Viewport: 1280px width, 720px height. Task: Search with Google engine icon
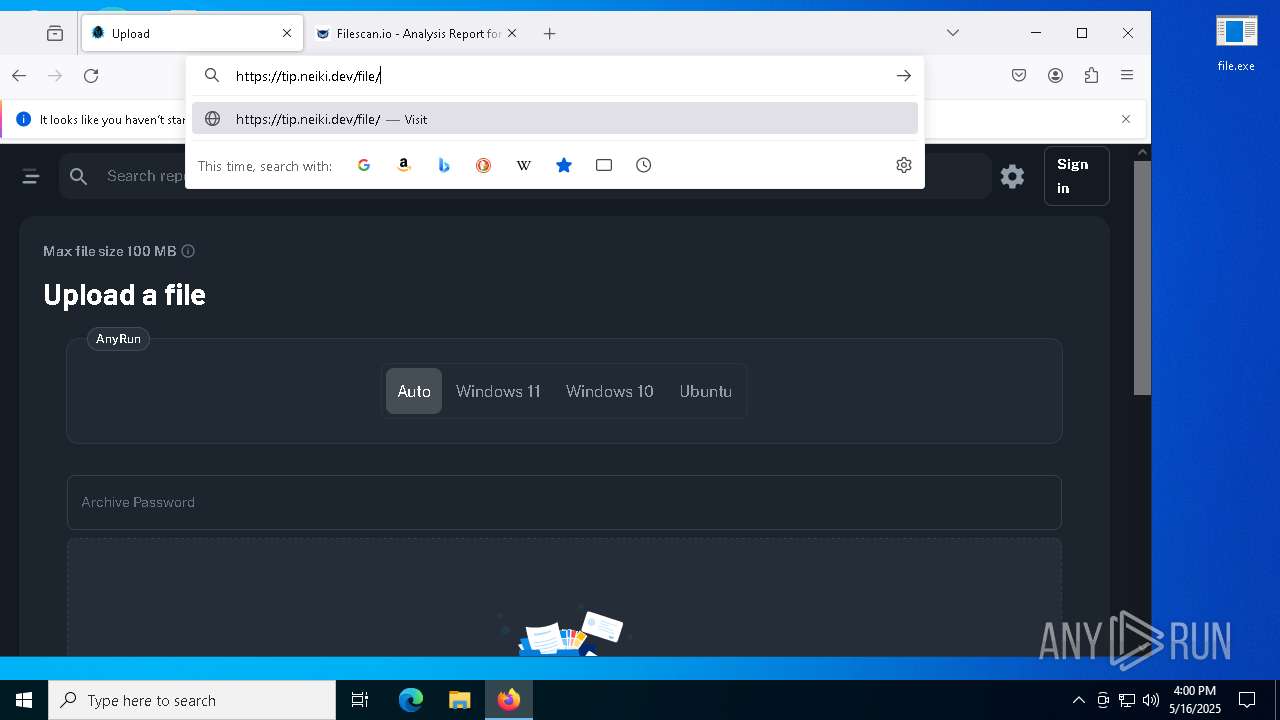point(364,165)
